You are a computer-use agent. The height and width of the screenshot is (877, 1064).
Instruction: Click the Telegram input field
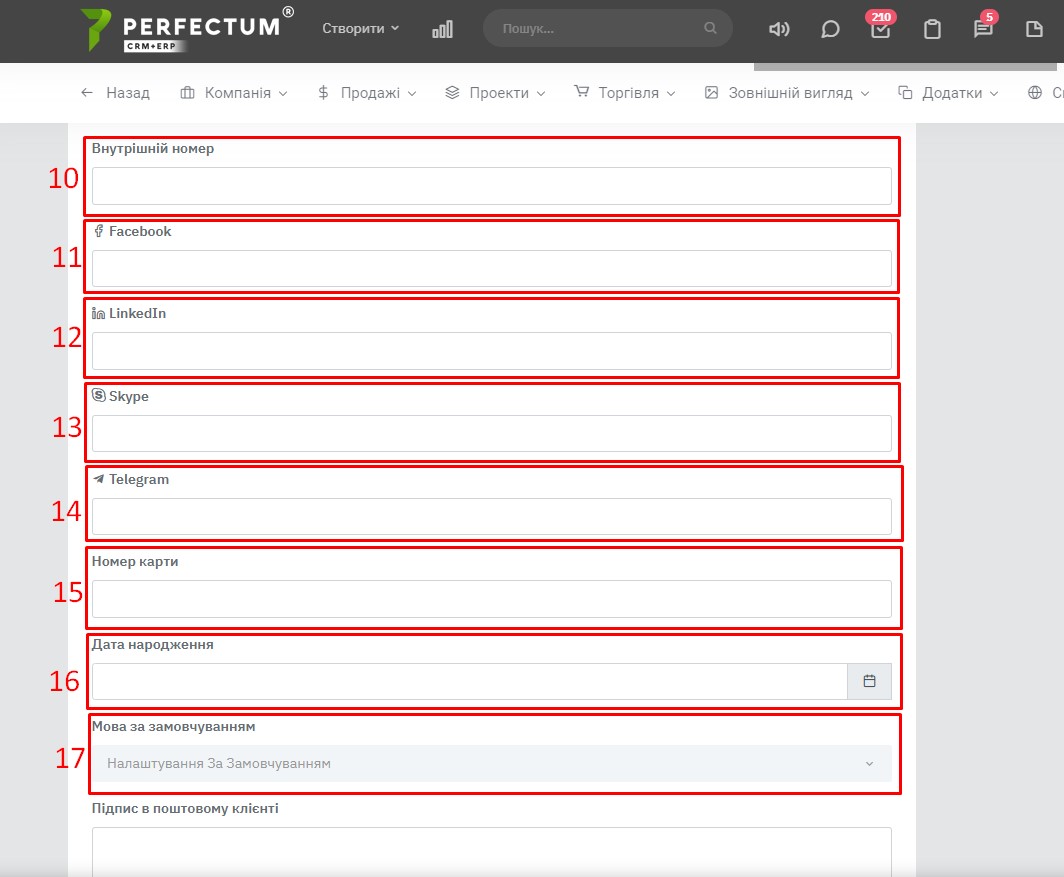coord(491,516)
